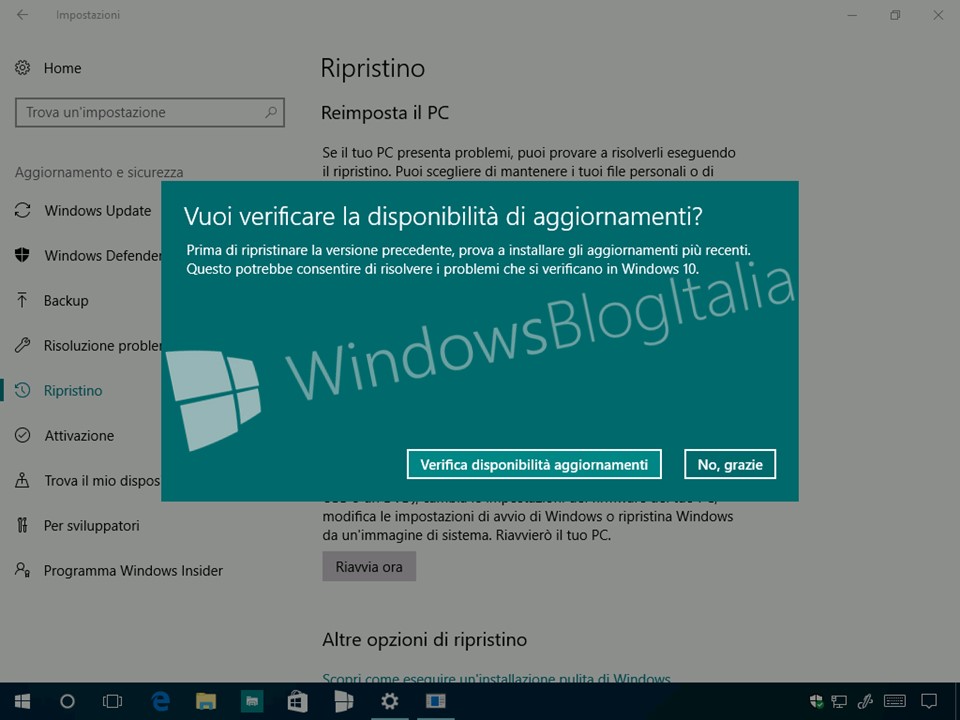Open Risoluzione problemi via its wrench icon
This screenshot has width=960, height=720.
tap(23, 345)
